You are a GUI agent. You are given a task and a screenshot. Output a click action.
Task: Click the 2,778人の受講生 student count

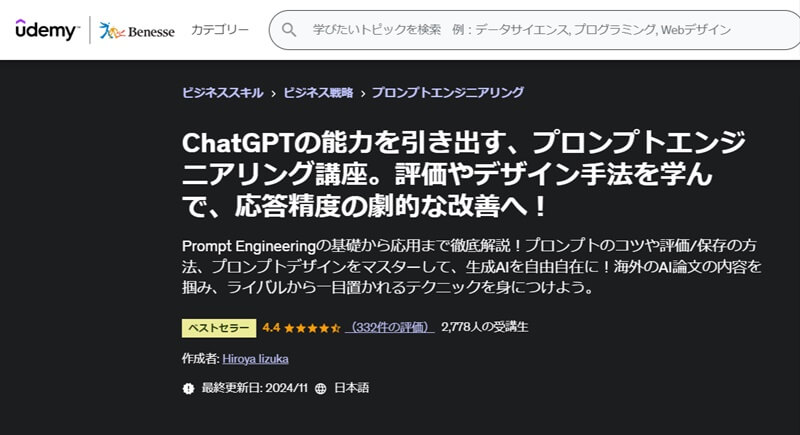click(484, 327)
